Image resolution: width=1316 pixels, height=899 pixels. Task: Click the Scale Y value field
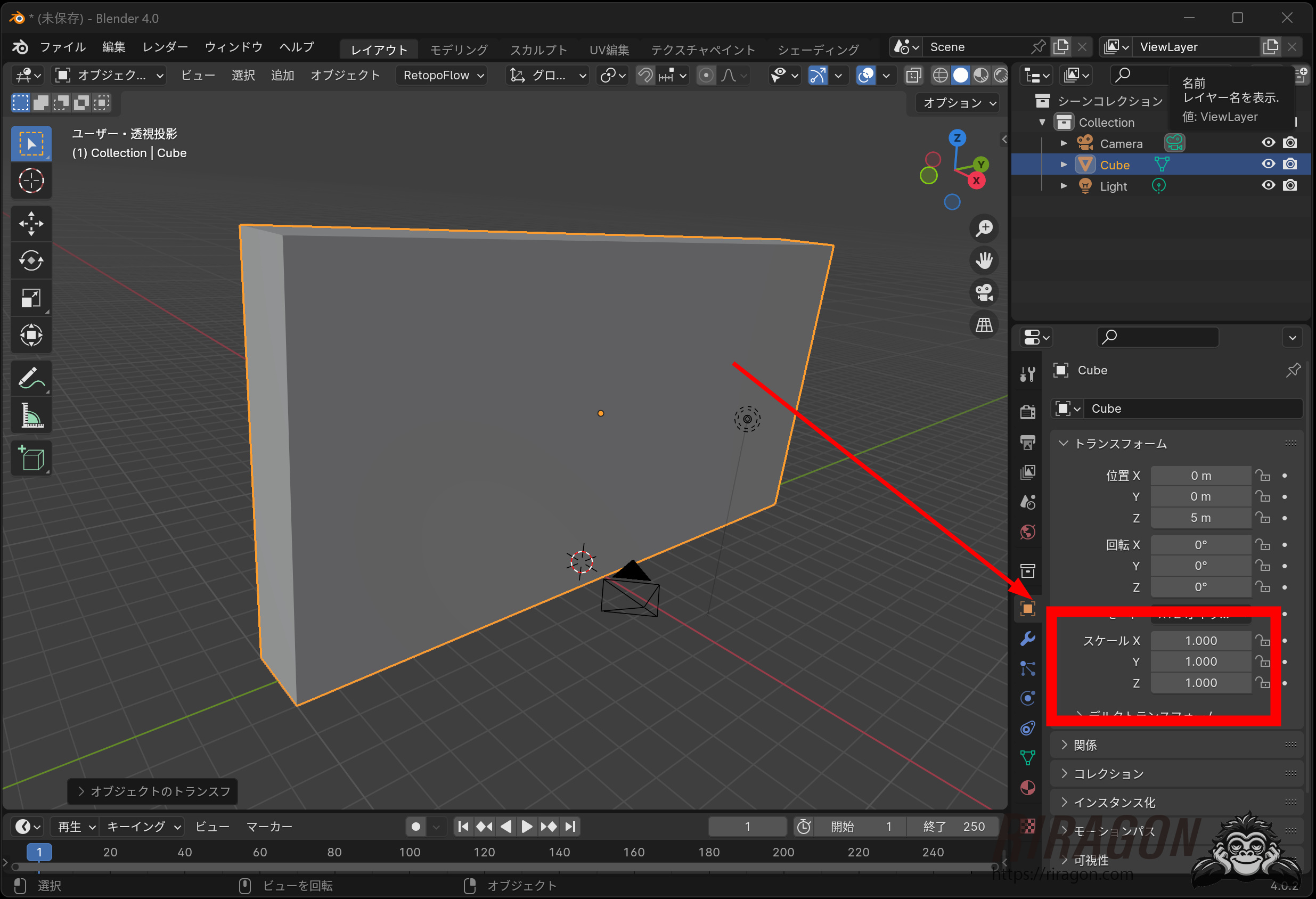(1200, 662)
